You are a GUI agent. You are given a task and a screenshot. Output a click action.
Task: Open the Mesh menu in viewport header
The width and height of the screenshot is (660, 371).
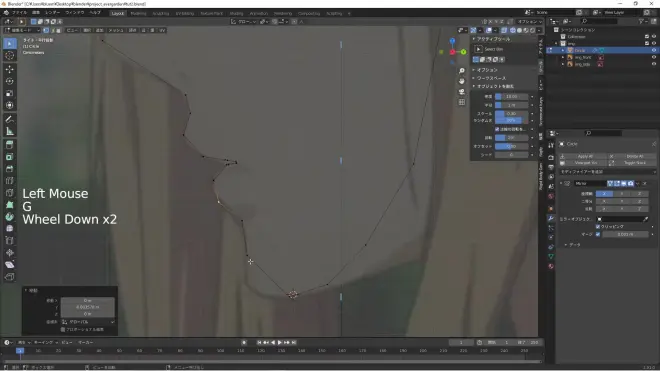[x=116, y=30]
